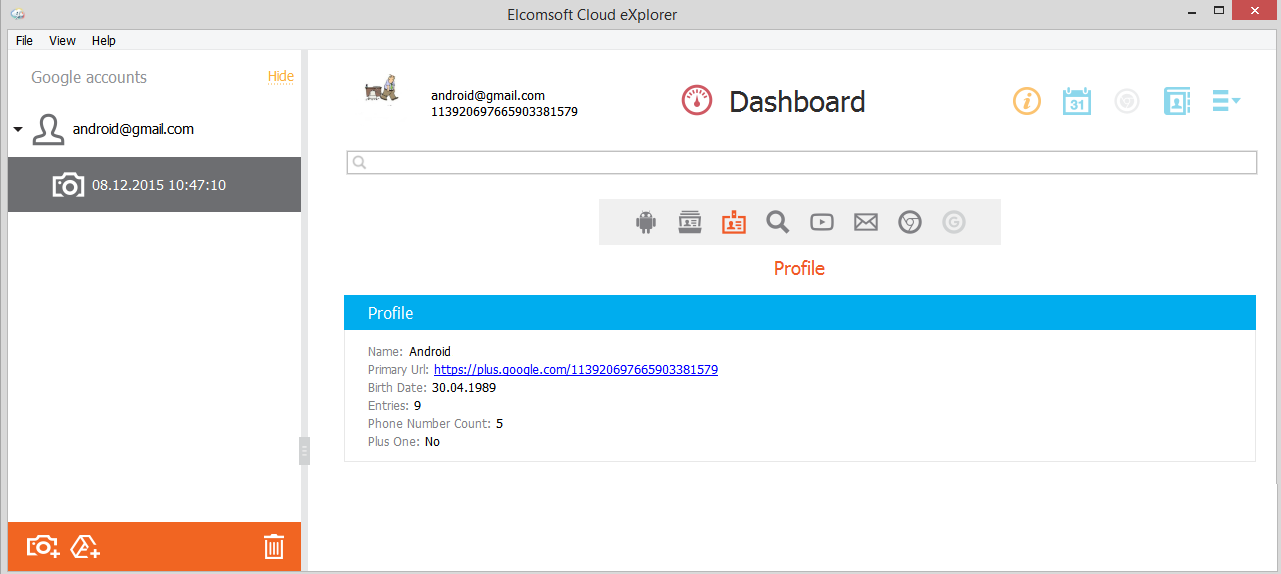Screen dimensions: 1281x574
Task: Select the android@gmail.com account in the sidebar
Action: click(133, 129)
